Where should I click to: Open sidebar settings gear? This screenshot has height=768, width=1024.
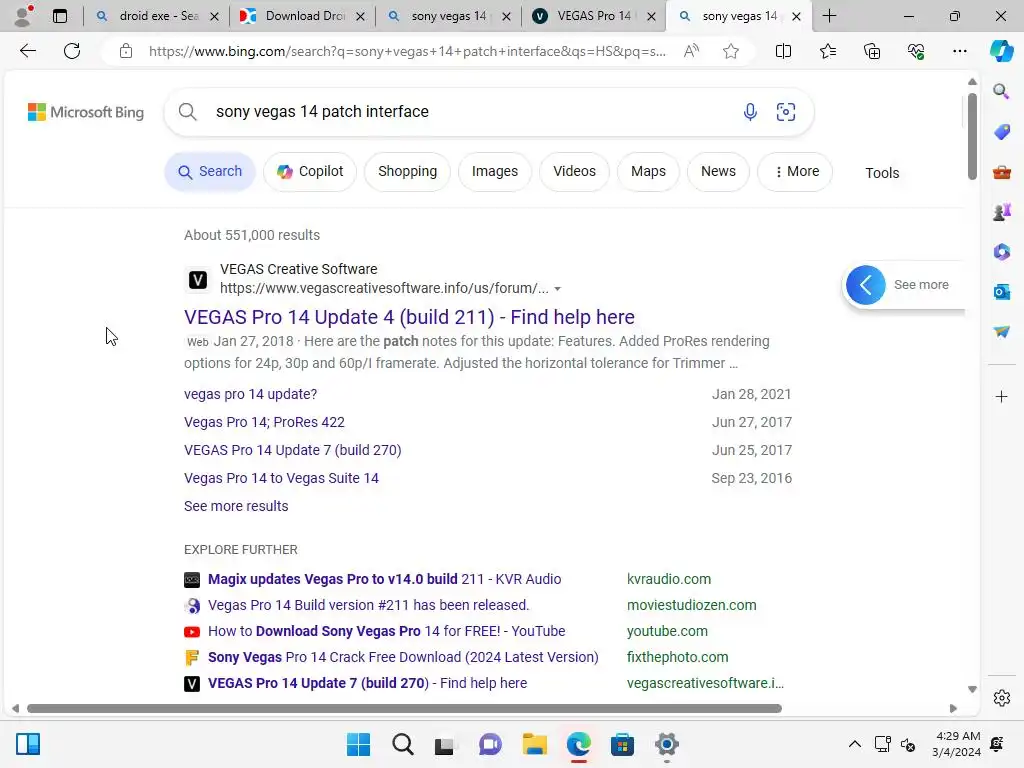[x=1001, y=698]
